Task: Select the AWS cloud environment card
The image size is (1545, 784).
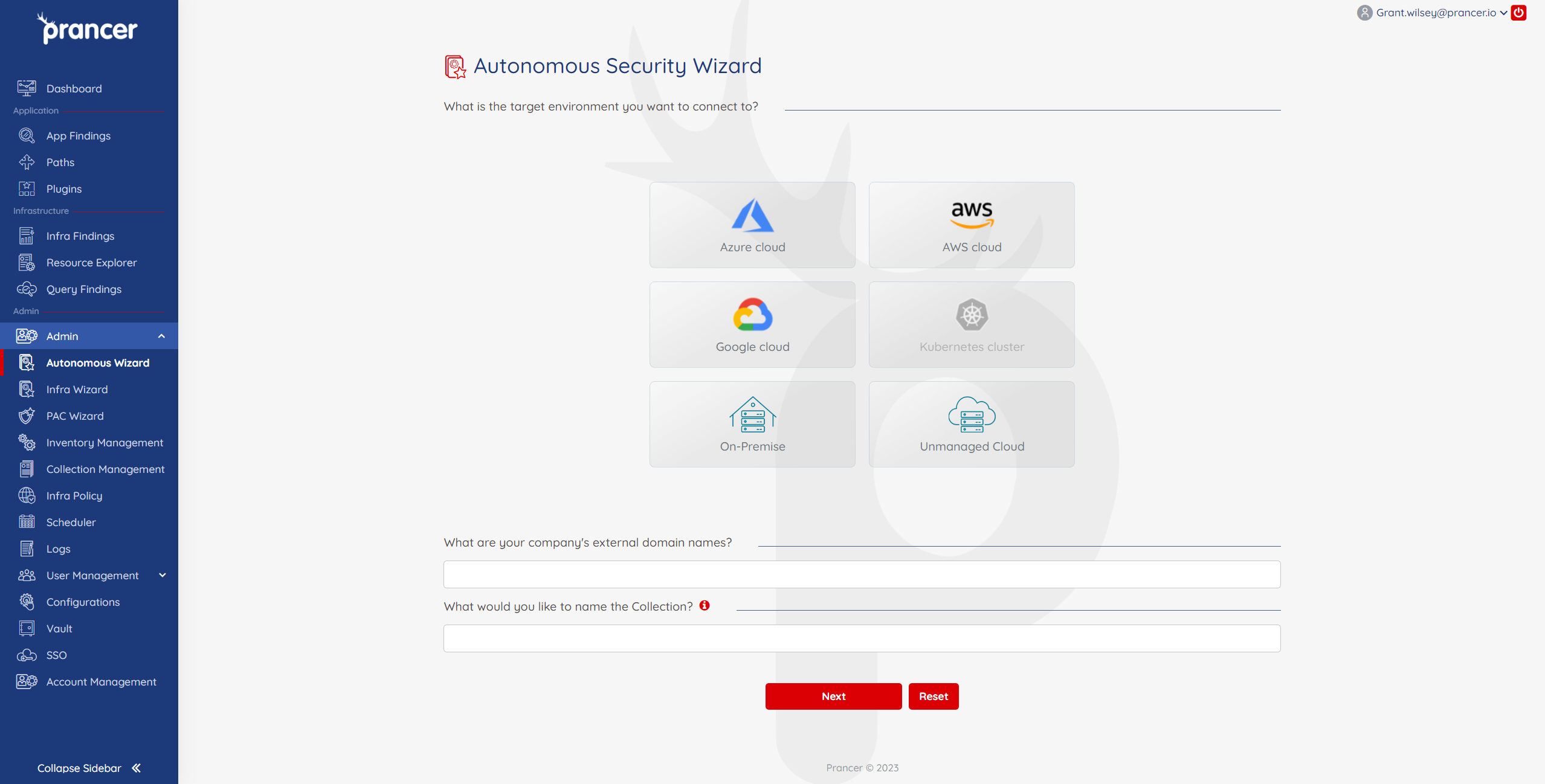Action: pyautogui.click(x=972, y=225)
